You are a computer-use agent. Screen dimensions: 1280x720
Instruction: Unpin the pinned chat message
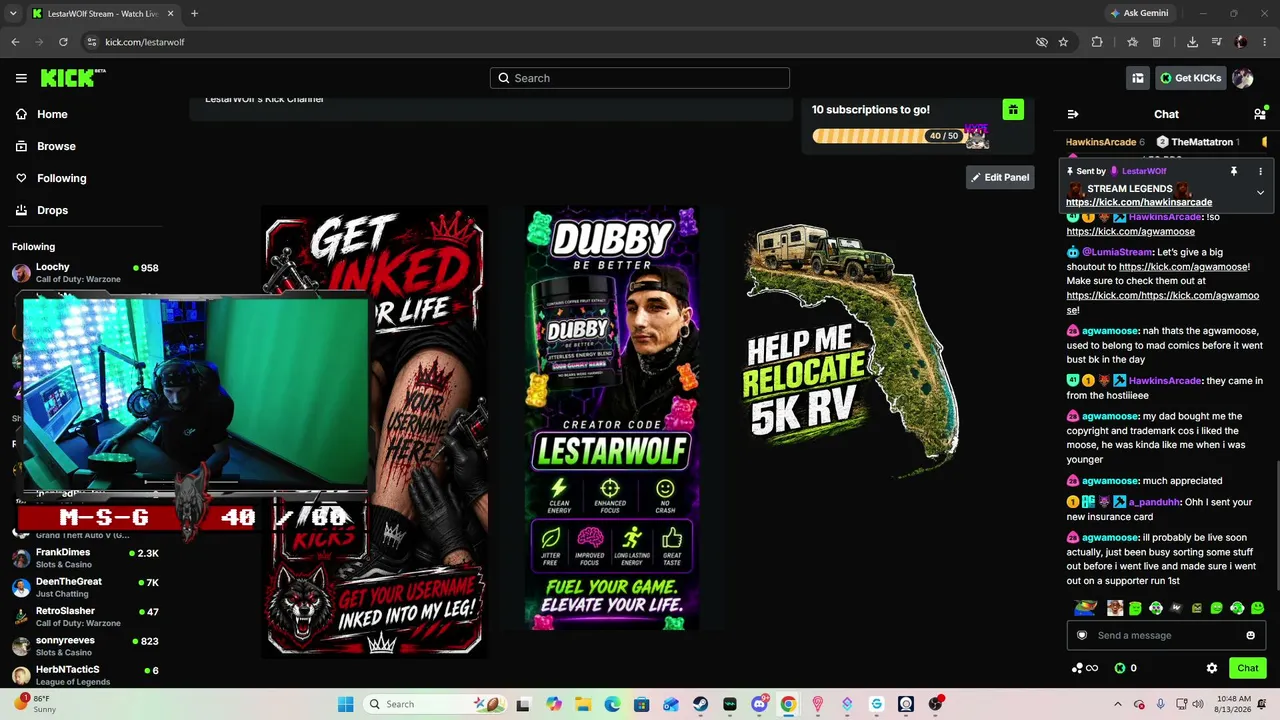pyautogui.click(x=1233, y=171)
